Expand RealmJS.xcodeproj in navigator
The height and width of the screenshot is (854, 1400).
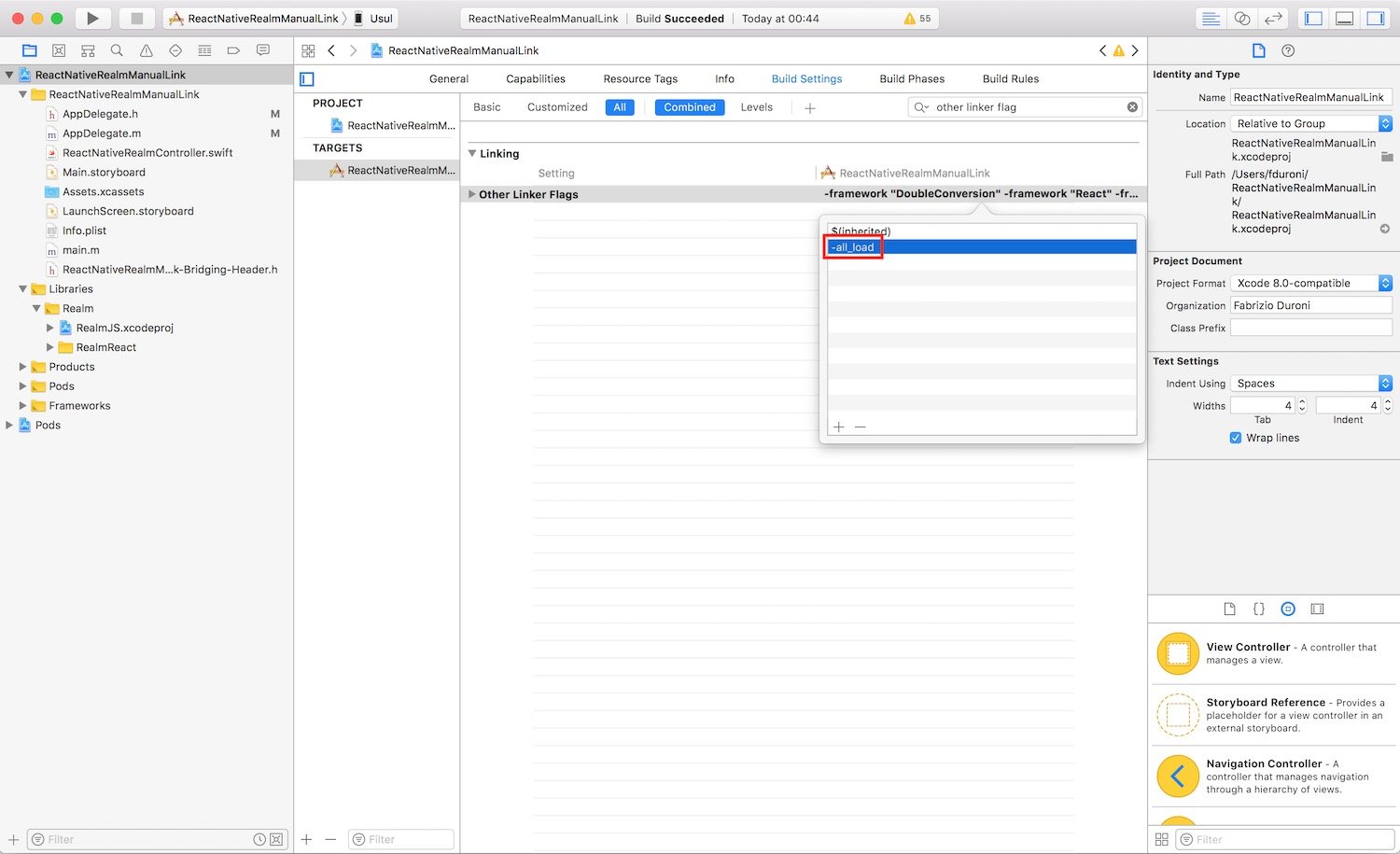(x=50, y=328)
